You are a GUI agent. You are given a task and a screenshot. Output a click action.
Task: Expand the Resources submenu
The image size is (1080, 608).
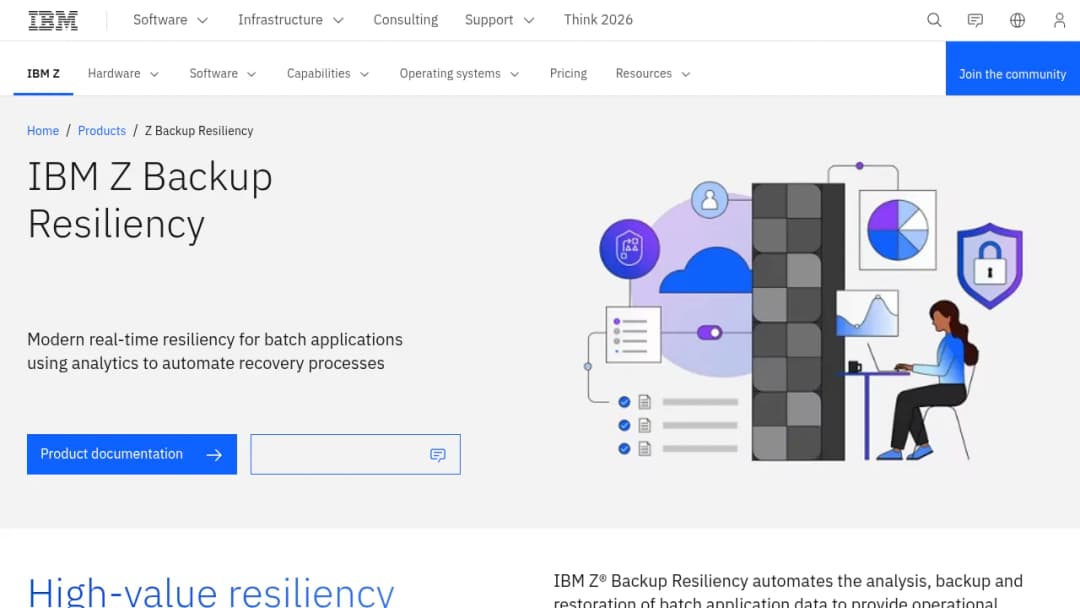coord(653,74)
